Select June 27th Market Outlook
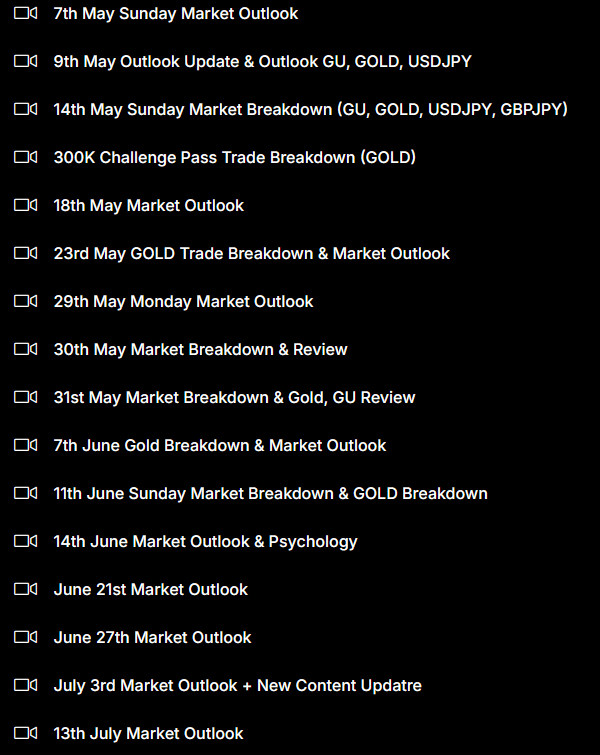Viewport: 600px width, 755px height. pyautogui.click(x=152, y=638)
